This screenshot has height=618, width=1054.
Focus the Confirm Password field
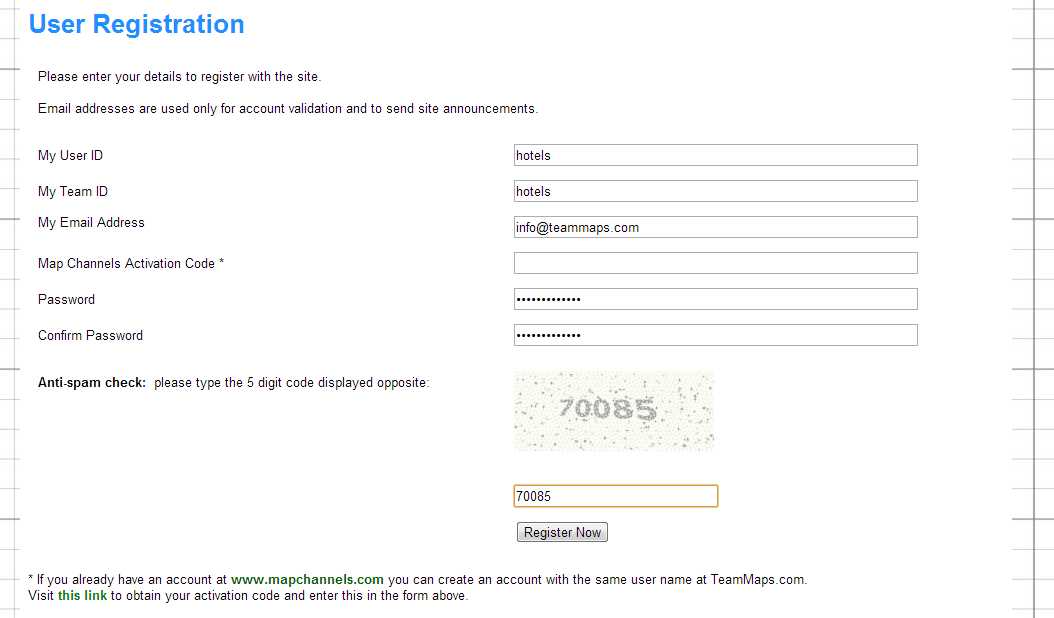715,335
